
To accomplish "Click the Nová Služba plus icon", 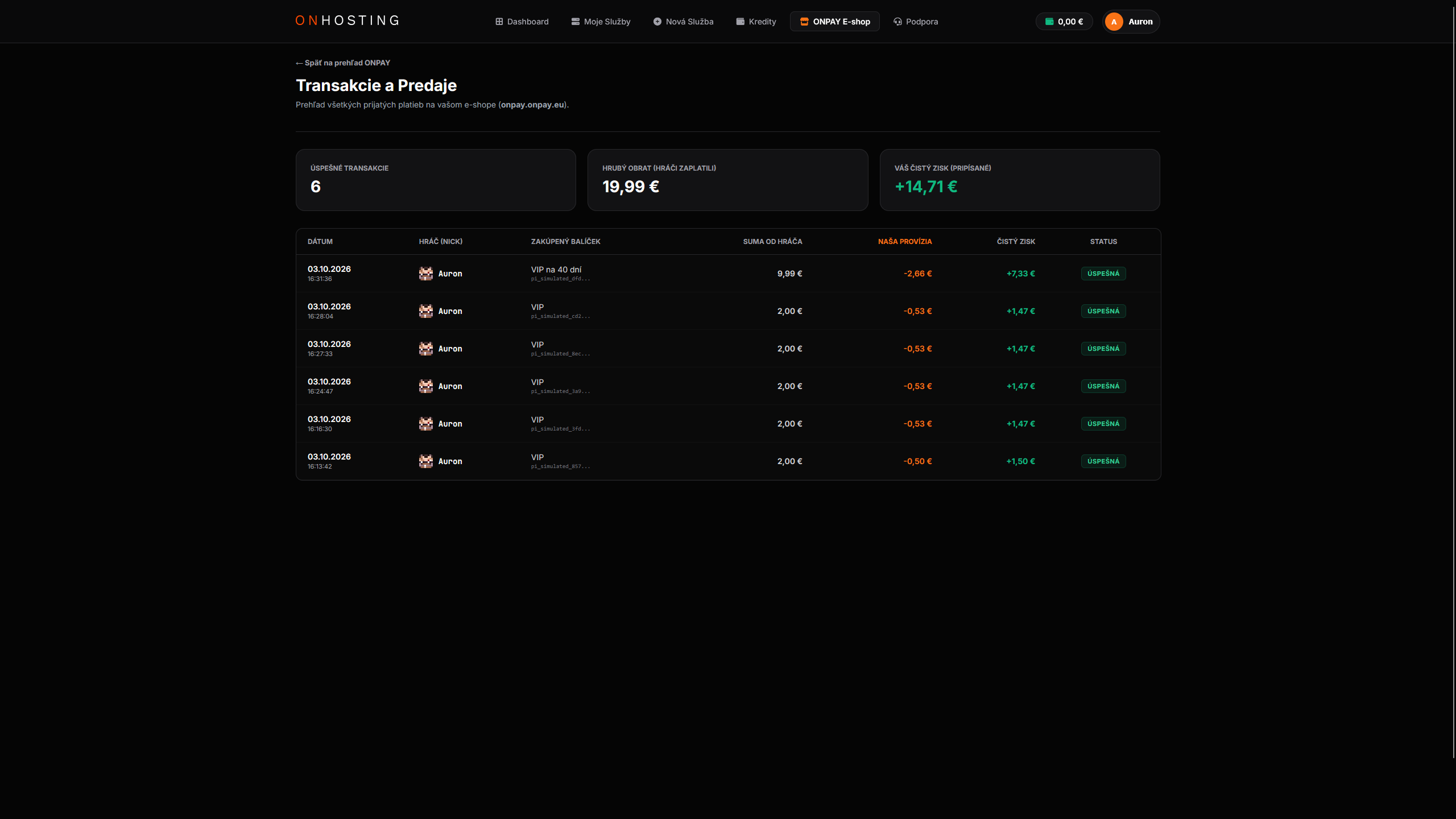I will coord(657,22).
